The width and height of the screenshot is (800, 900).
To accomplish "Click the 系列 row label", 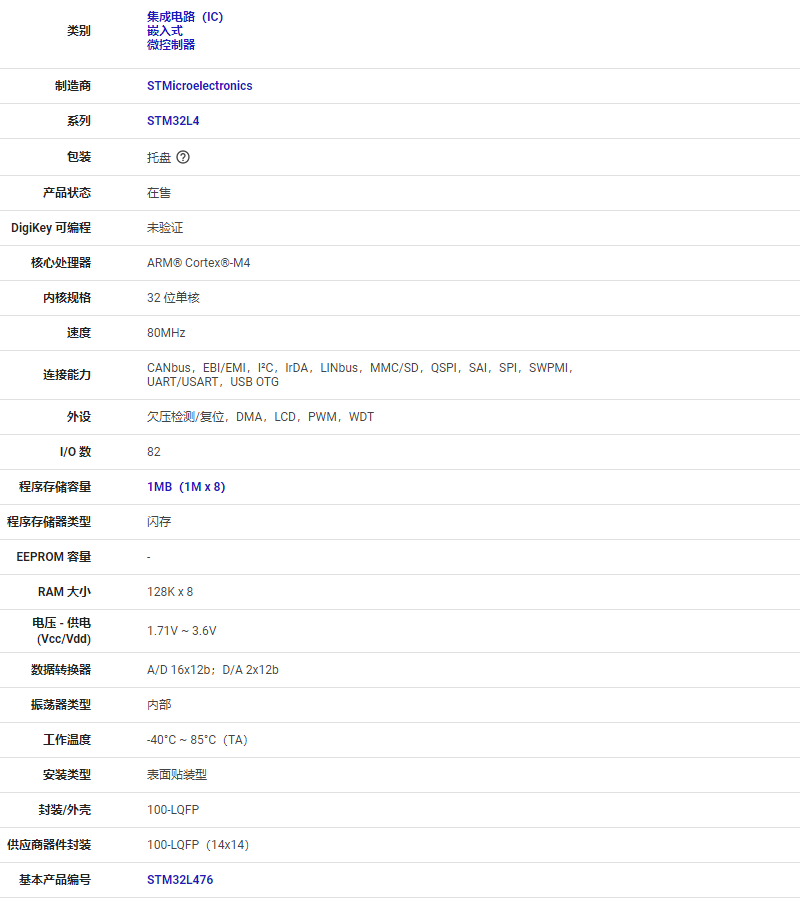I will (79, 121).
